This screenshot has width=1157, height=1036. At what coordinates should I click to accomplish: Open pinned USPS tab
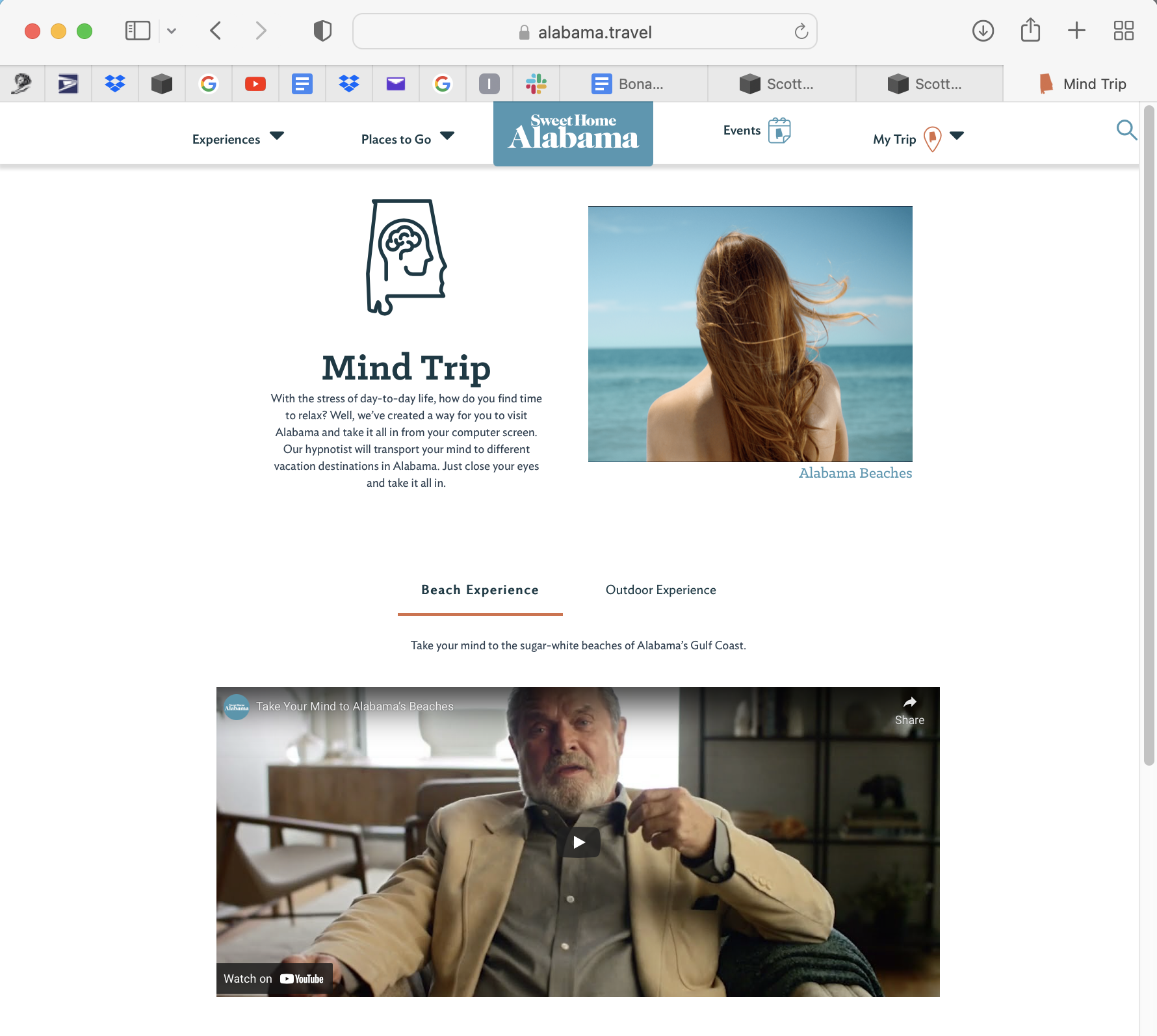point(68,84)
